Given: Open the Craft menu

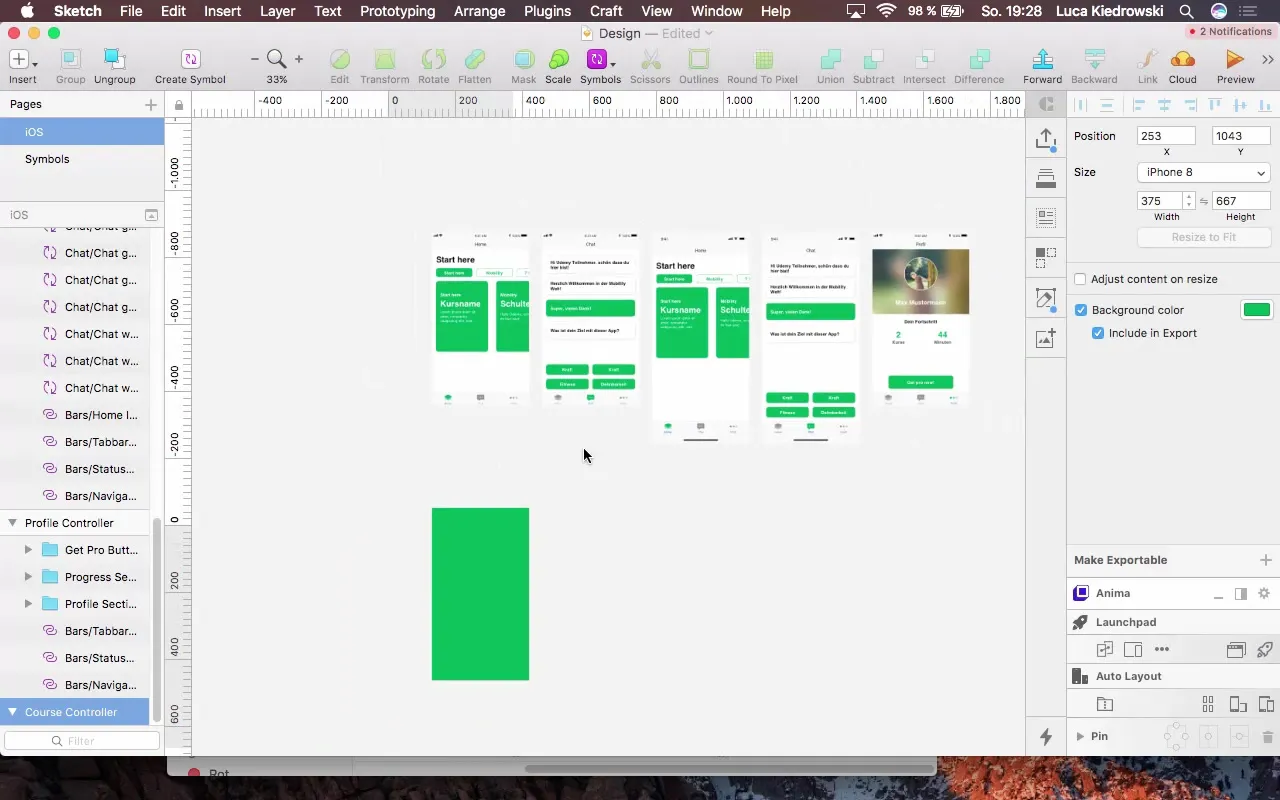Looking at the screenshot, I should (x=606, y=11).
